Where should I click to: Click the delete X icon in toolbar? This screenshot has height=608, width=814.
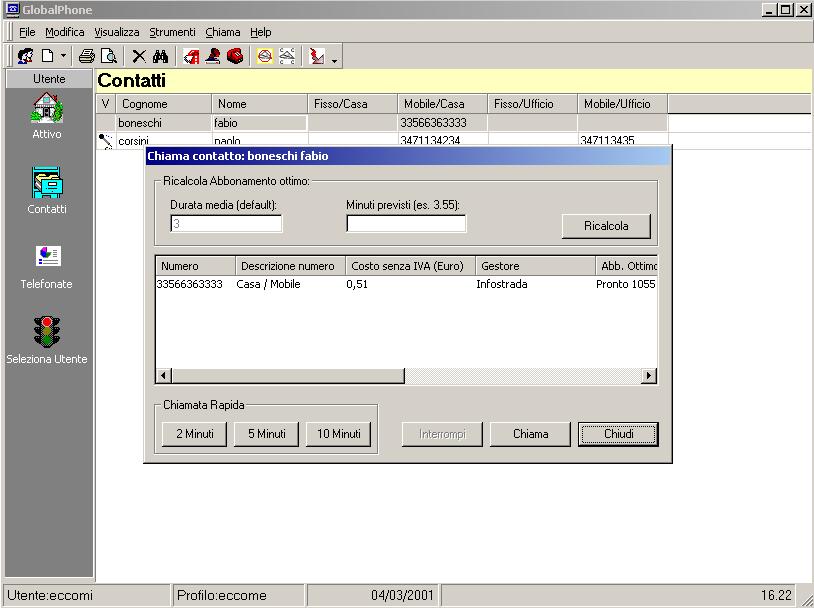(139, 56)
